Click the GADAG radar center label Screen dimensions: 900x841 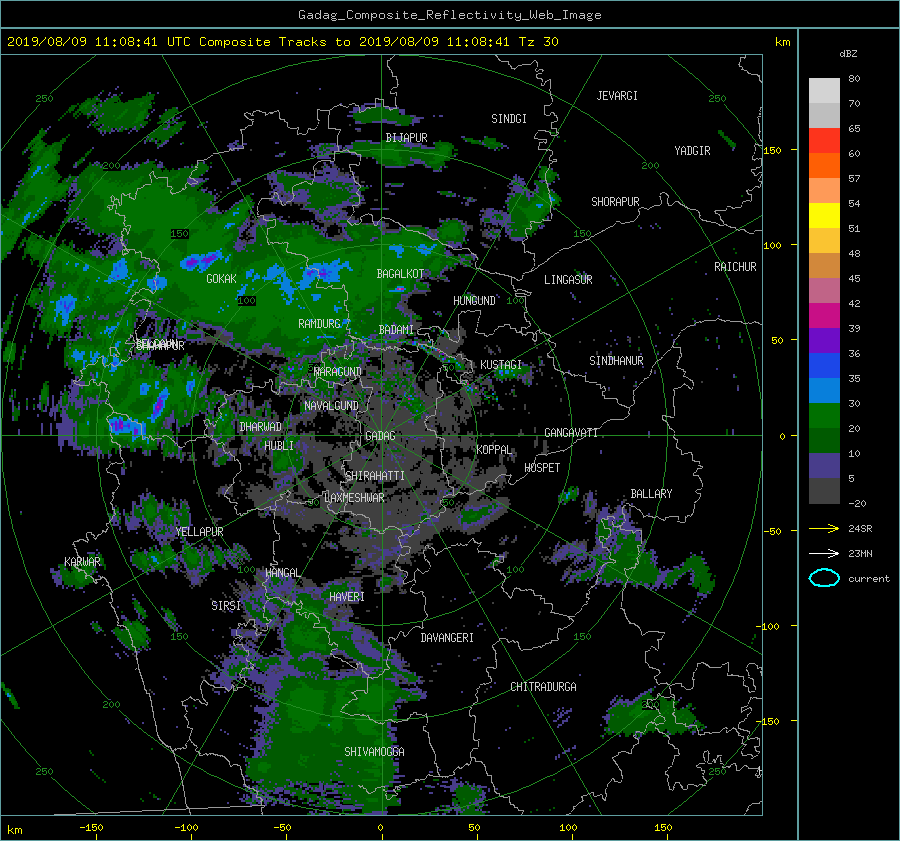pos(381,436)
